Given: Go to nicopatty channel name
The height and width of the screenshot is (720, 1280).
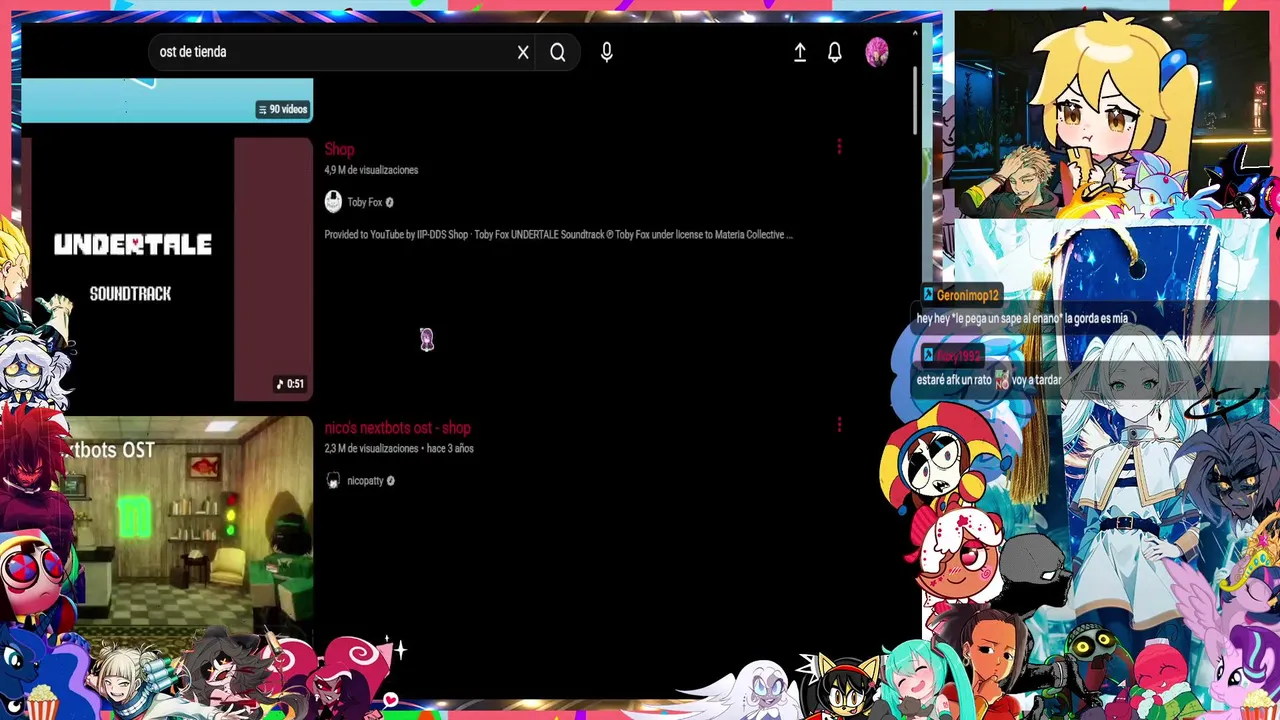Looking at the screenshot, I should [x=365, y=481].
